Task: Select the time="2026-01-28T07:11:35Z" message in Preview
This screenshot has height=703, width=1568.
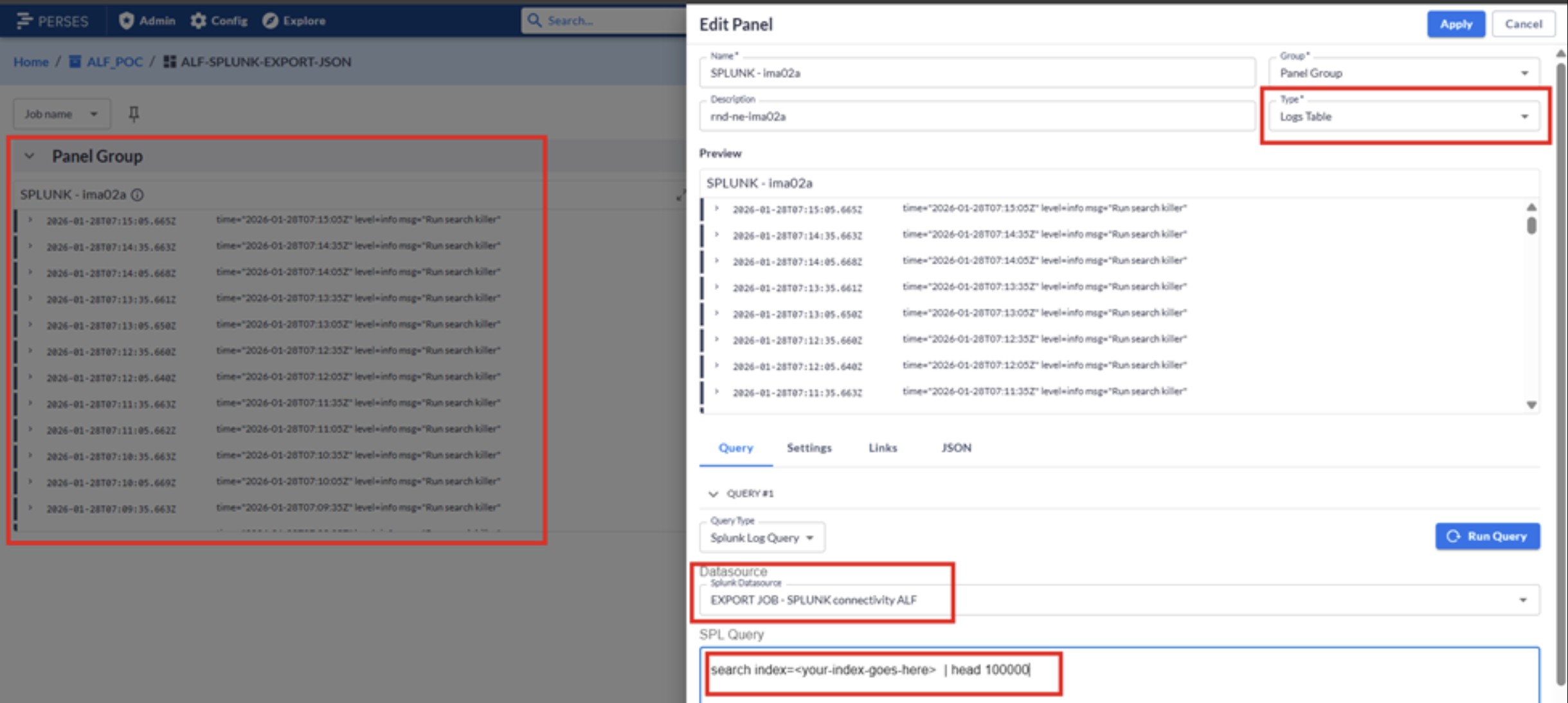Action: pyautogui.click(x=1045, y=392)
